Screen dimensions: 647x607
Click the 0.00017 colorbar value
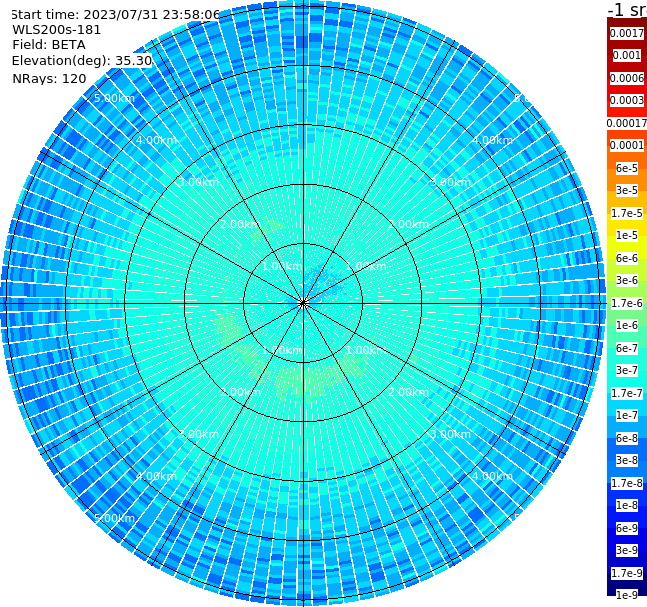click(627, 123)
